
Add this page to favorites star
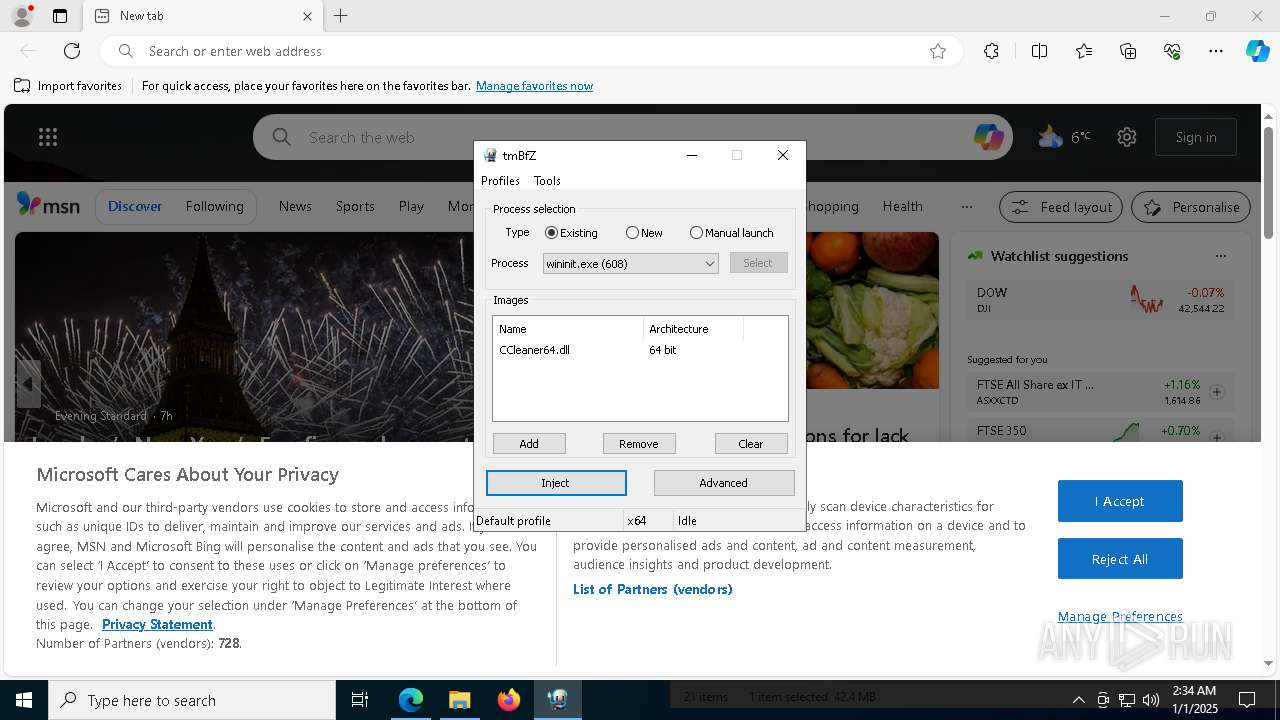[x=938, y=51]
